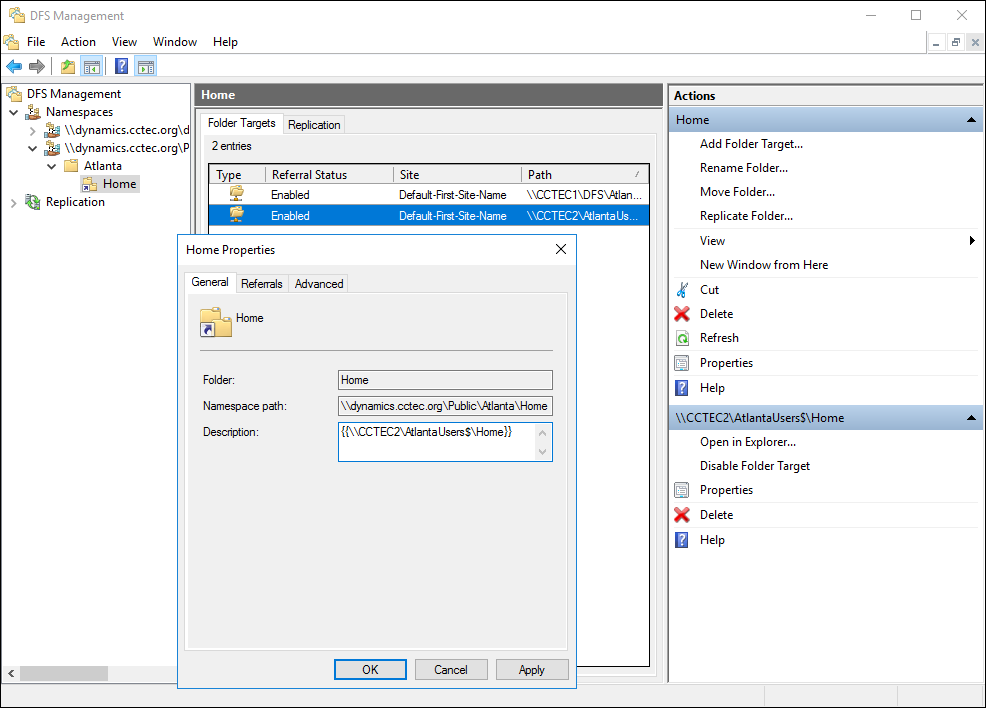Click the Up One Level folder icon
Viewport: 986px width, 708px height.
click(67, 67)
